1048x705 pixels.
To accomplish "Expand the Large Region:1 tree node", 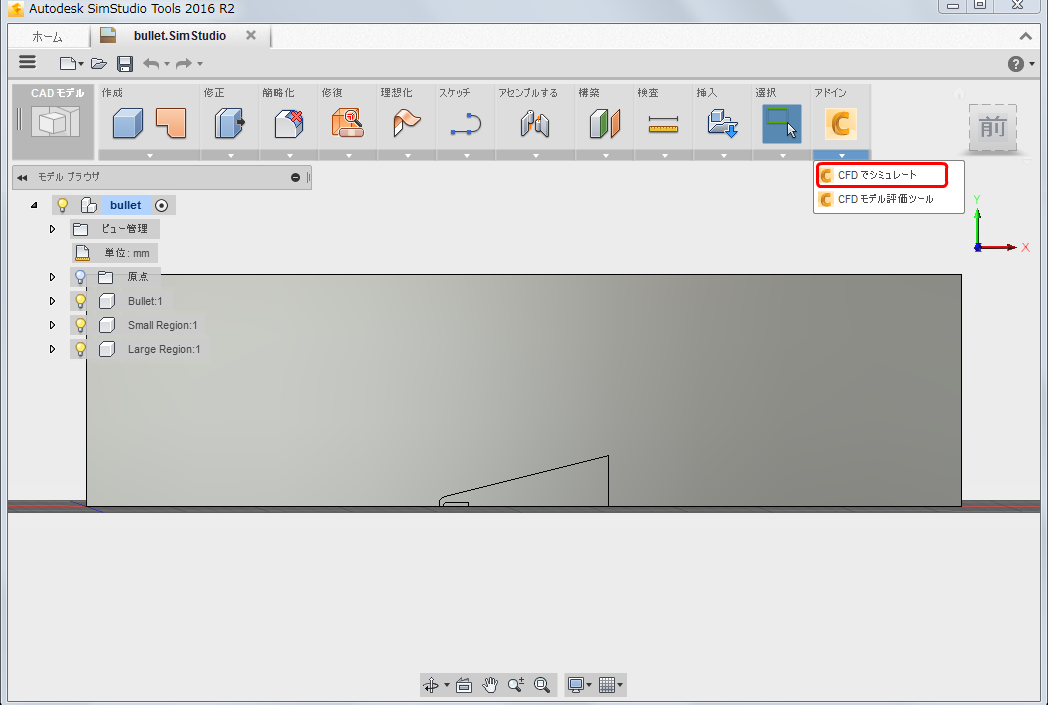I will coord(52,349).
